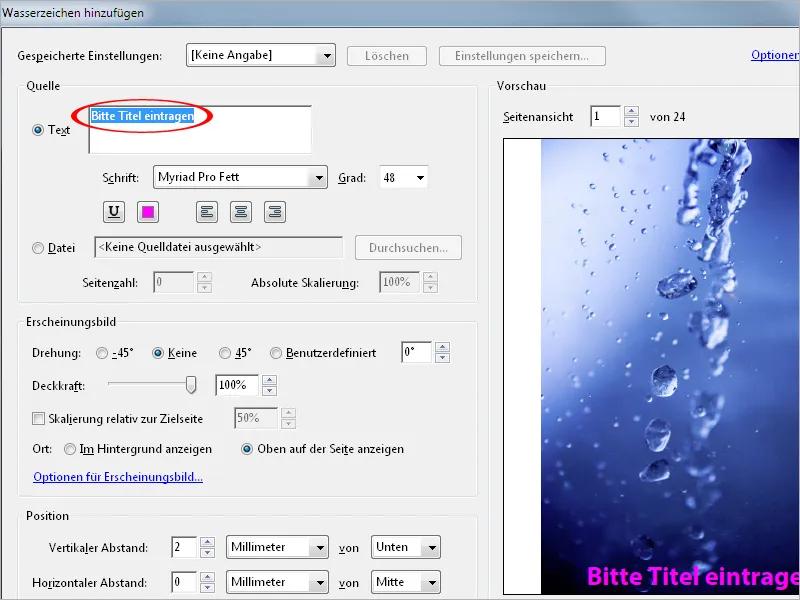Toggle underline formatting for watermark text
This screenshot has height=600, width=800.
(114, 212)
